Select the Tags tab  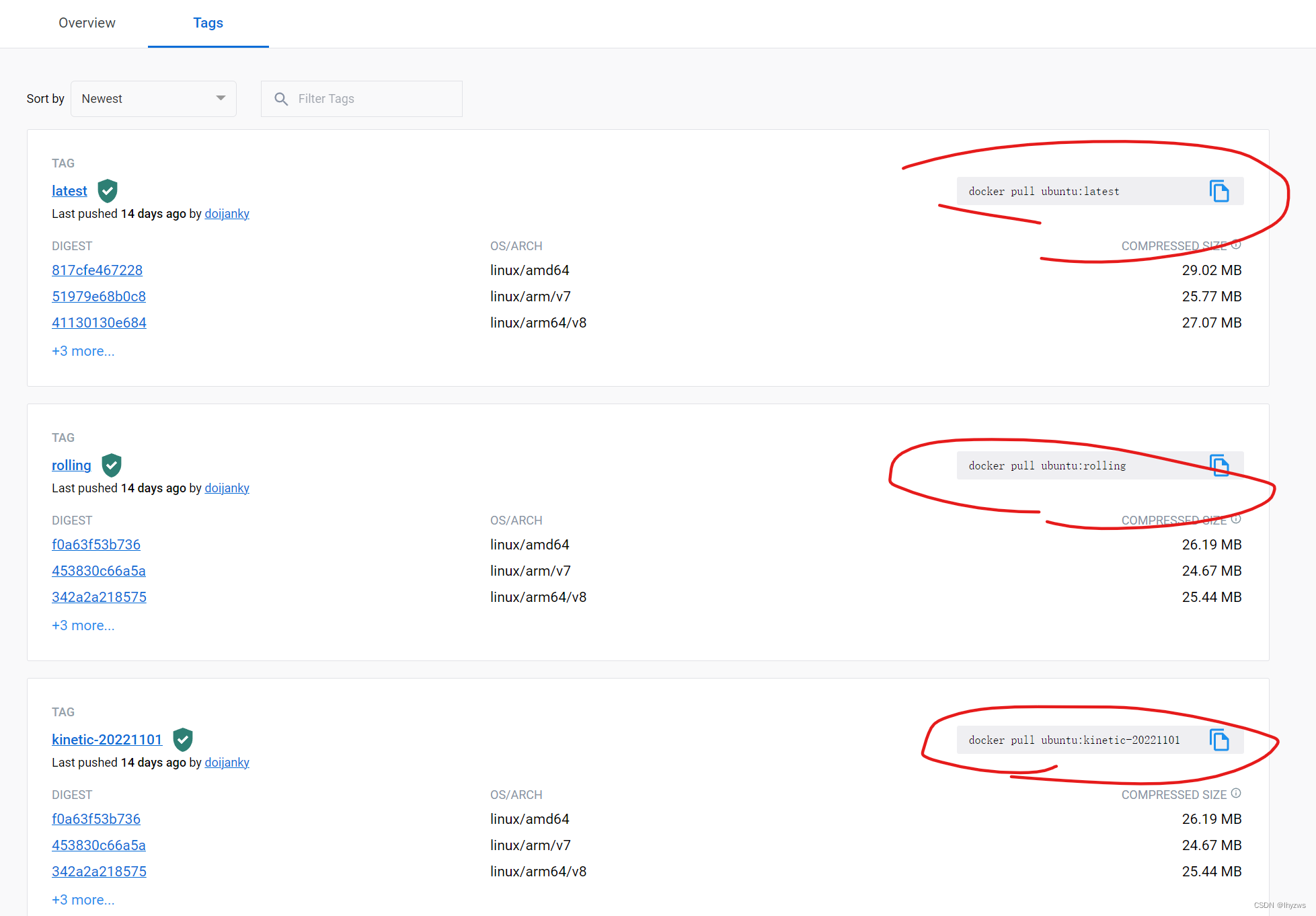click(208, 23)
